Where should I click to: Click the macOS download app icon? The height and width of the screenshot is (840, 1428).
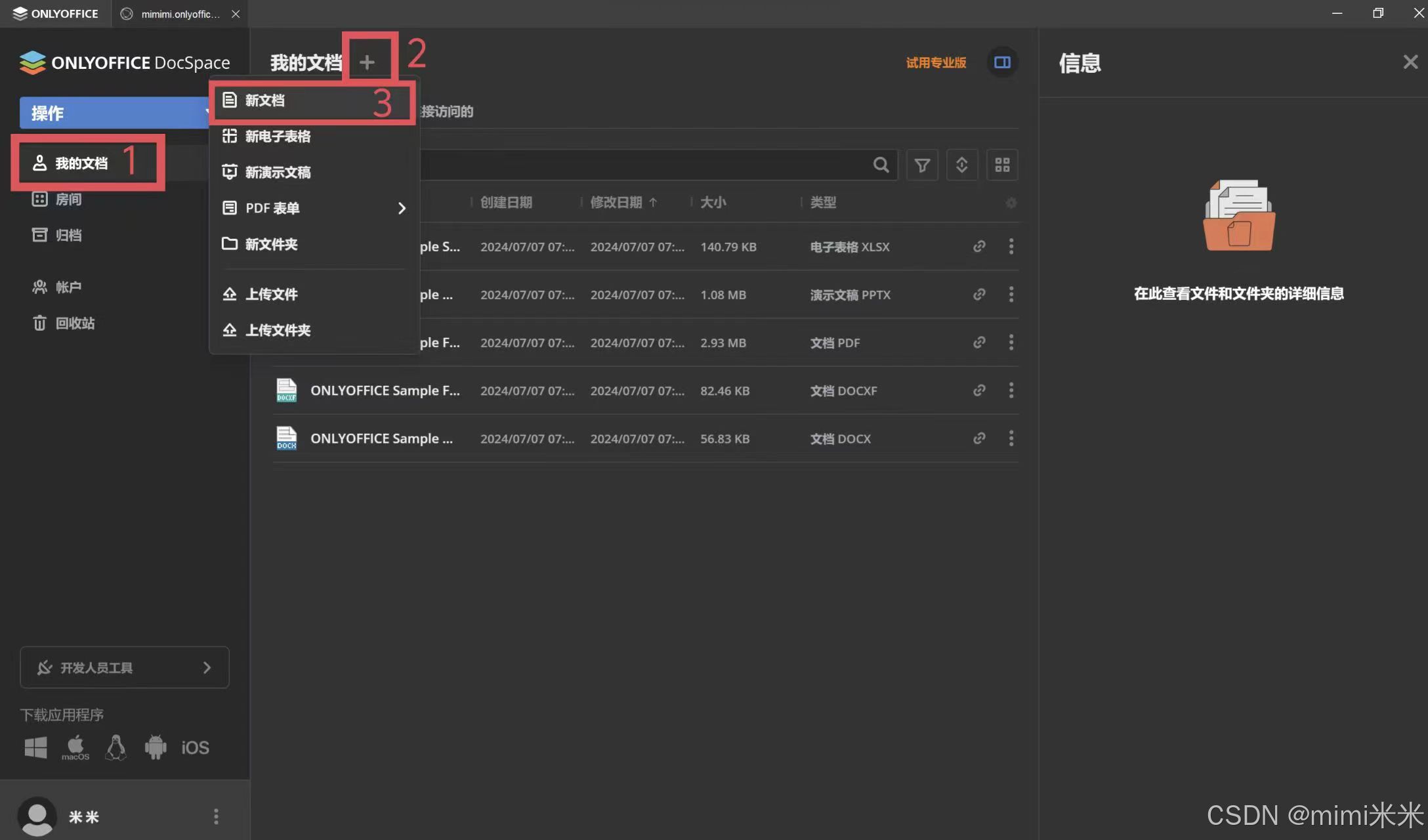[75, 747]
